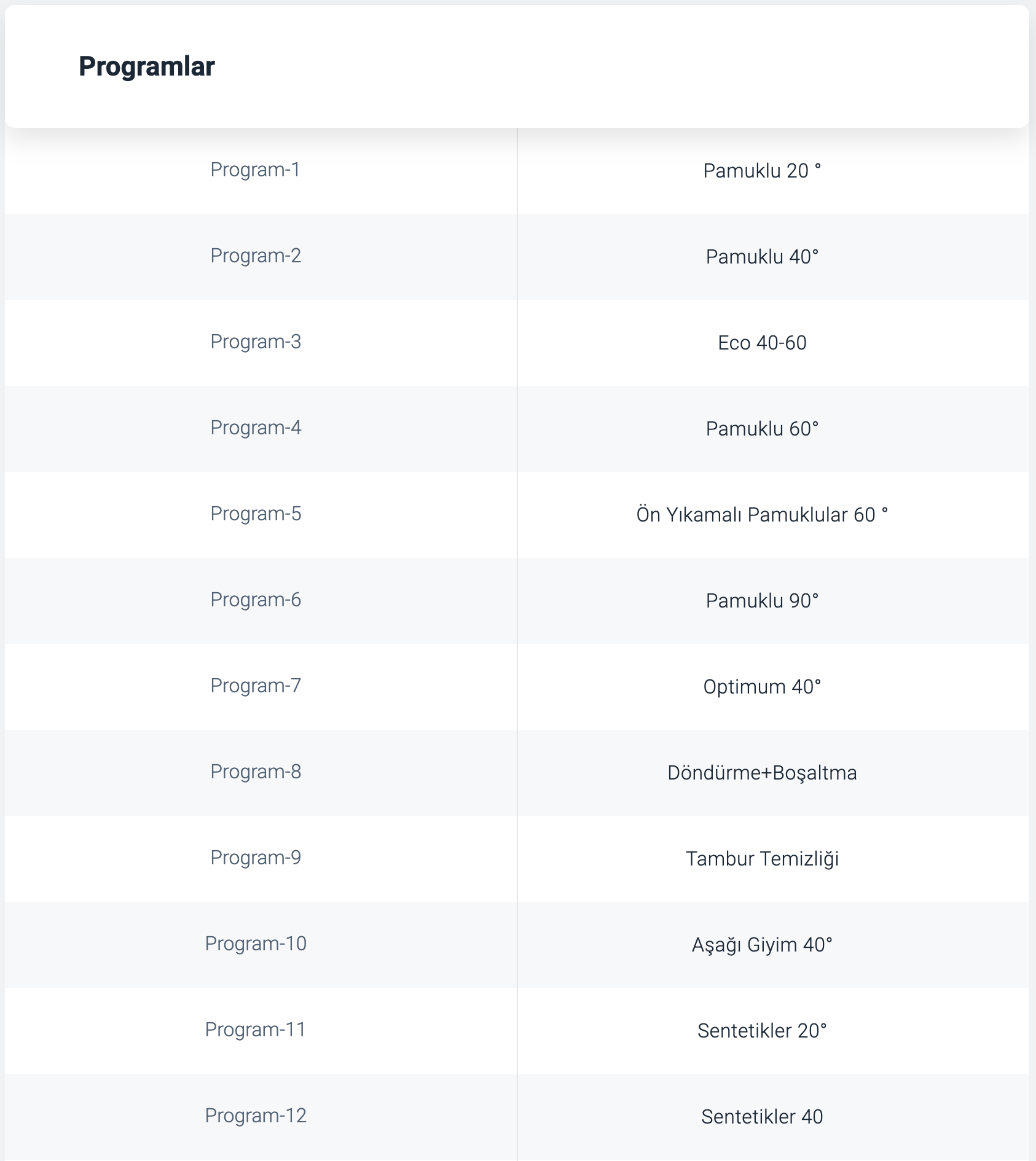The height and width of the screenshot is (1161, 1036).
Task: Click the Tambur Temizliği cell
Action: coord(762,859)
